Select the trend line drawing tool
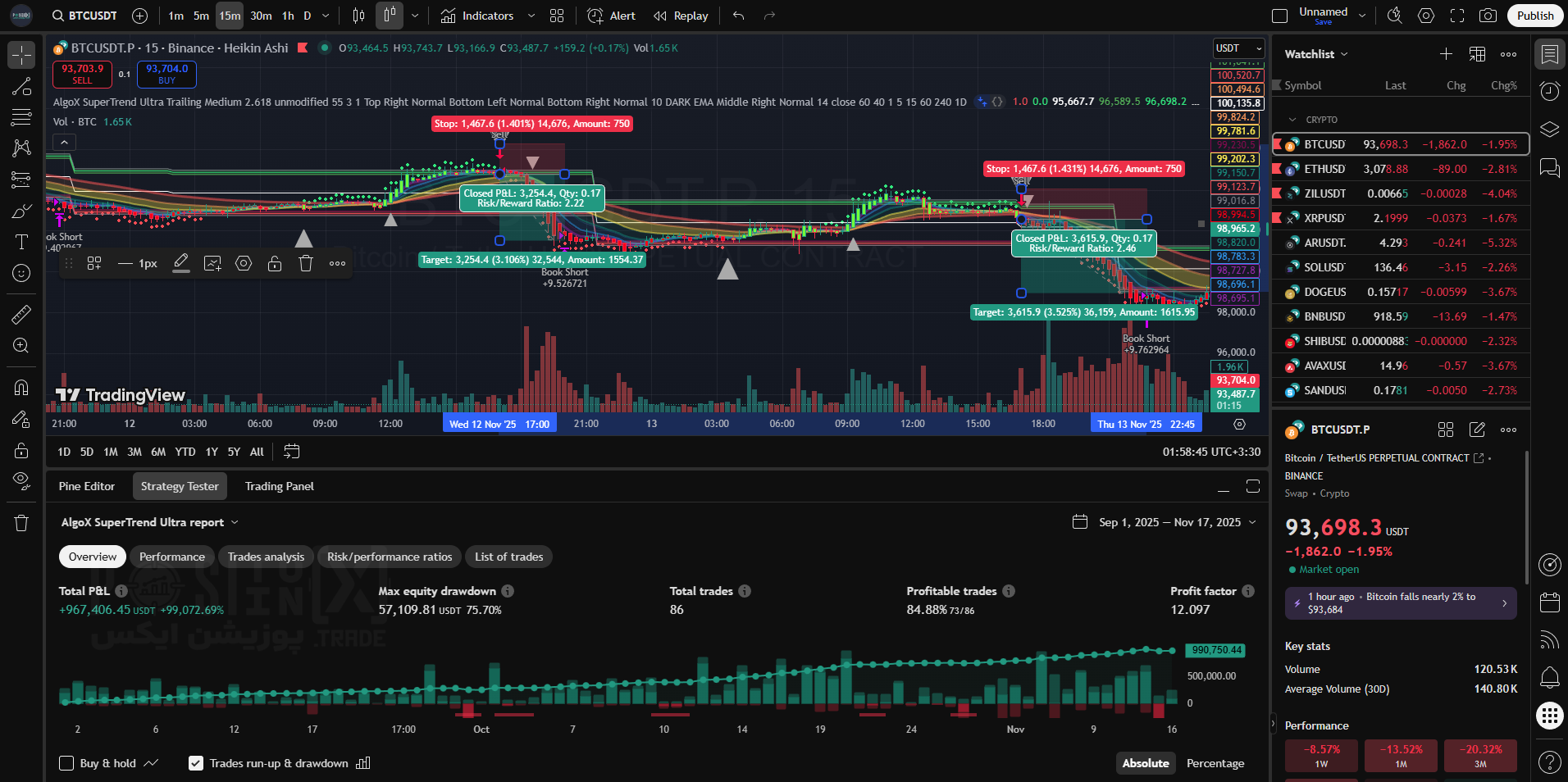This screenshot has width=1568, height=782. click(21, 87)
